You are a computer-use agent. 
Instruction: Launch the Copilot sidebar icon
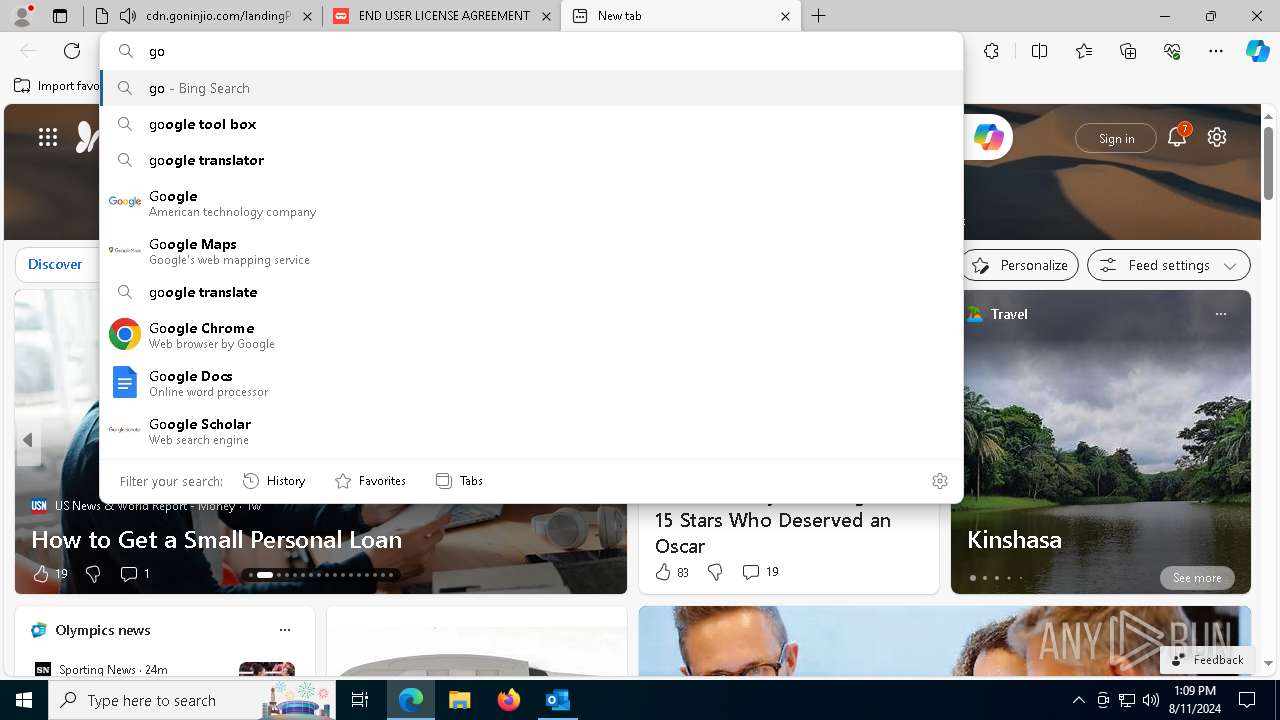[x=1257, y=51]
